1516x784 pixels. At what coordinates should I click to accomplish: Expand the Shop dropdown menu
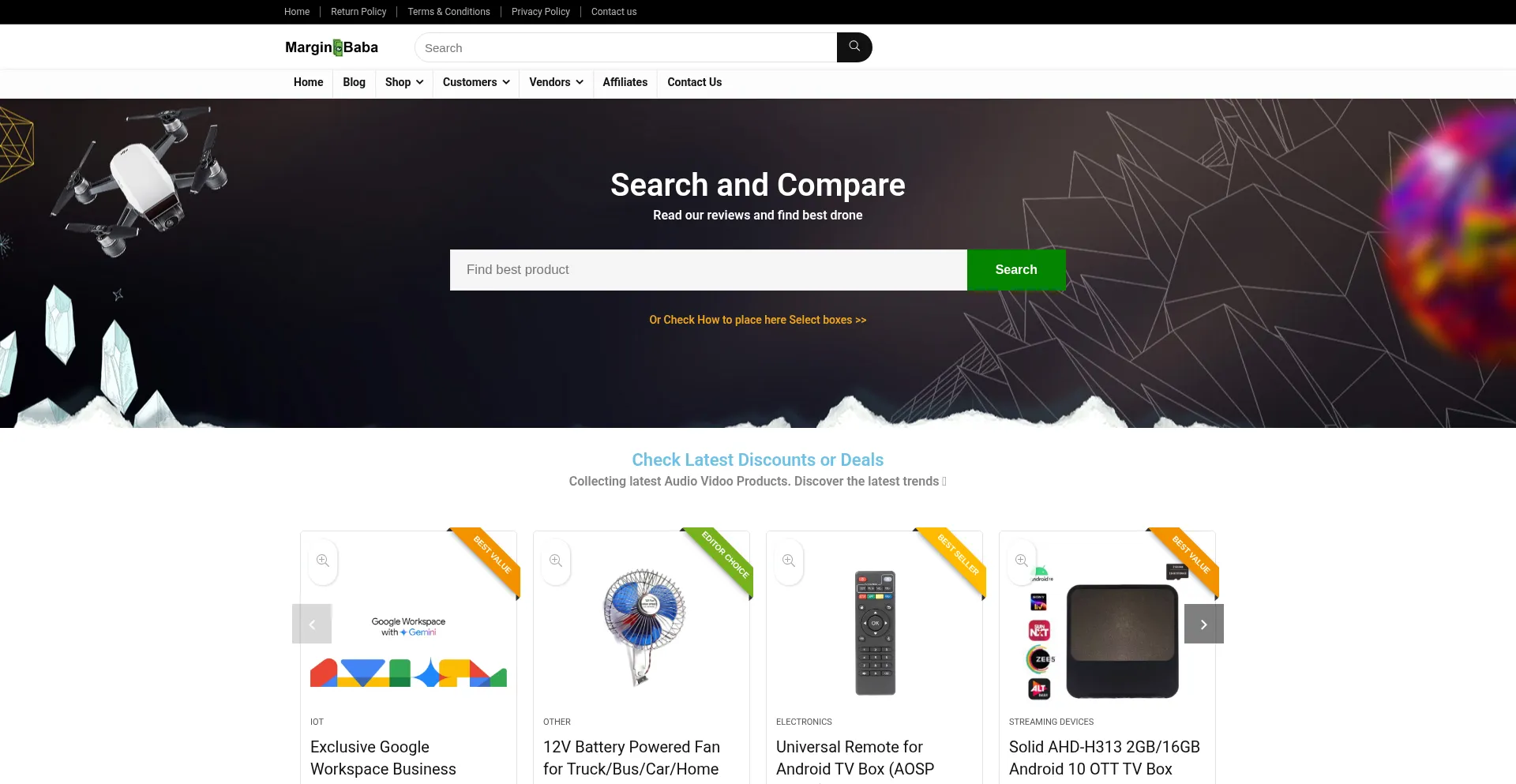coord(404,82)
